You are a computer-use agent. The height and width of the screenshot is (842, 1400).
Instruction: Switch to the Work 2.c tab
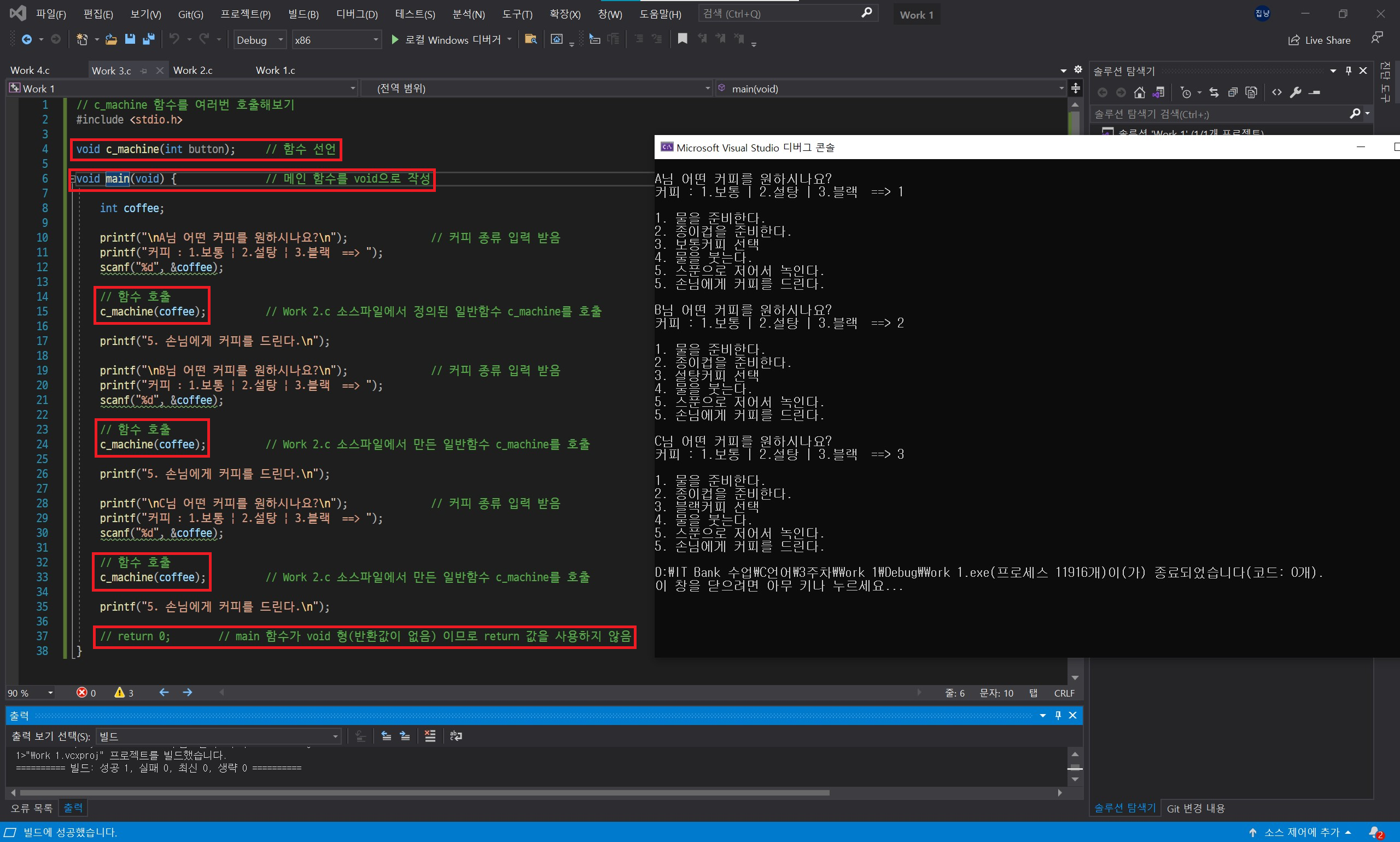coord(193,71)
